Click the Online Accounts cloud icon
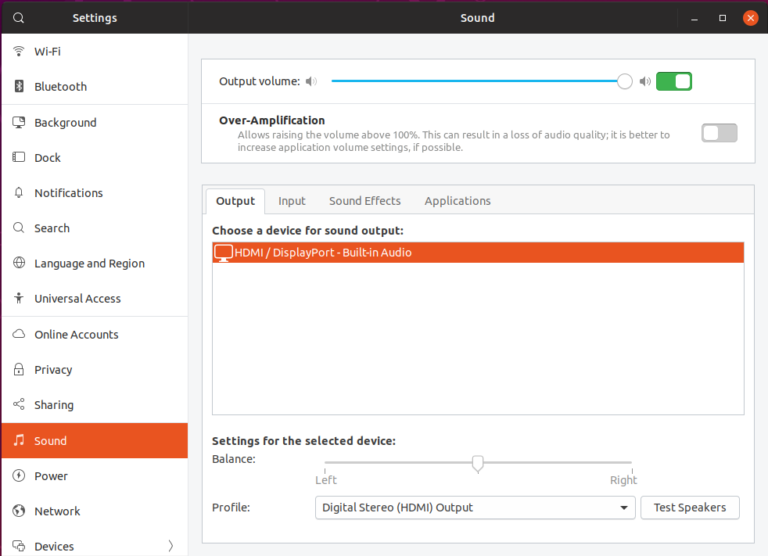 click(x=19, y=334)
